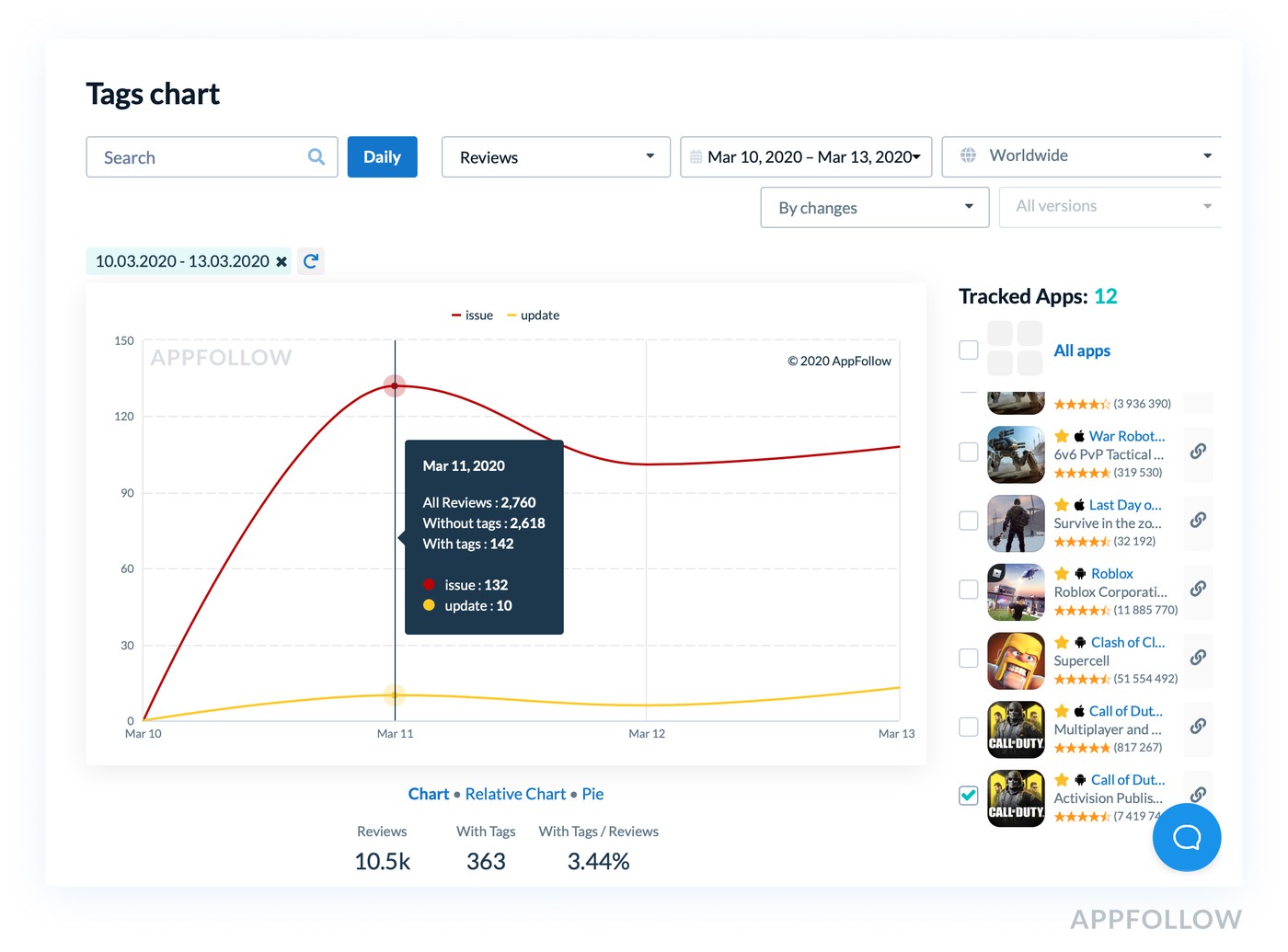The image size is (1288, 952).
Task: Click the link icon beside Last Day on Earth
Action: tap(1198, 521)
